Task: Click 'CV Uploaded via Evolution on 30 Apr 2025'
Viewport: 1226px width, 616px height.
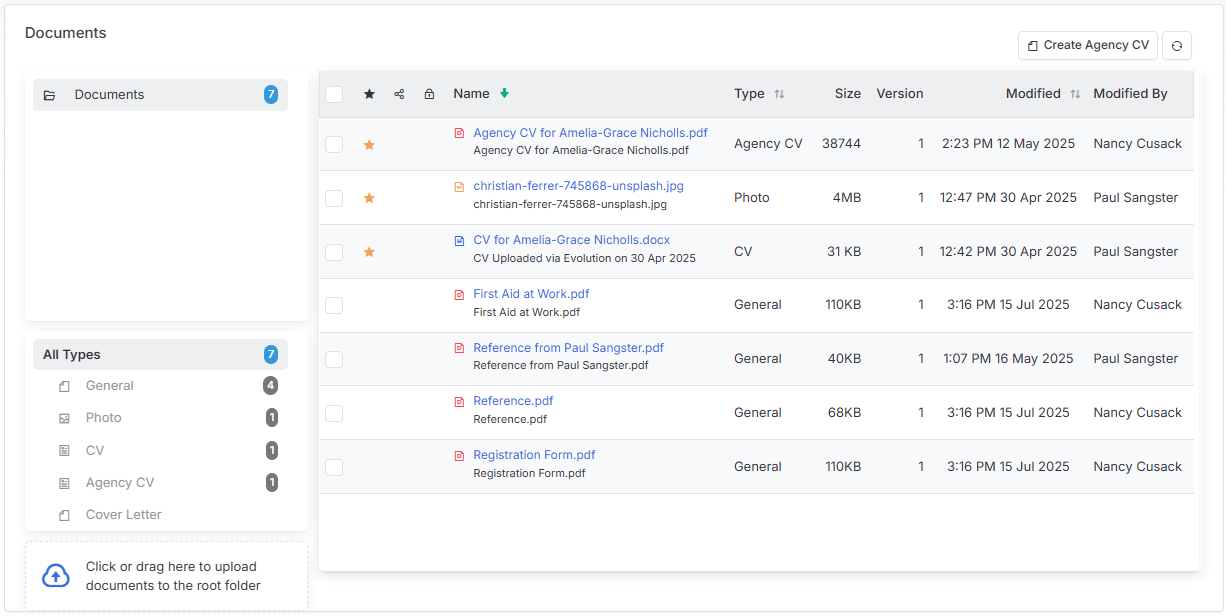Action: pos(584,258)
